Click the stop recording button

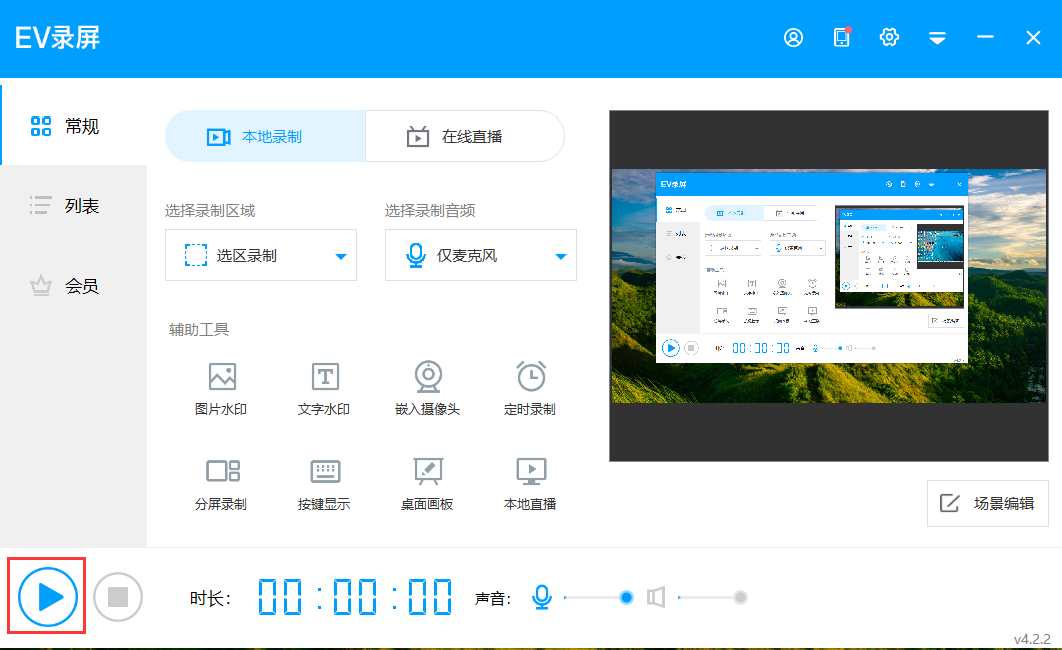coord(118,597)
